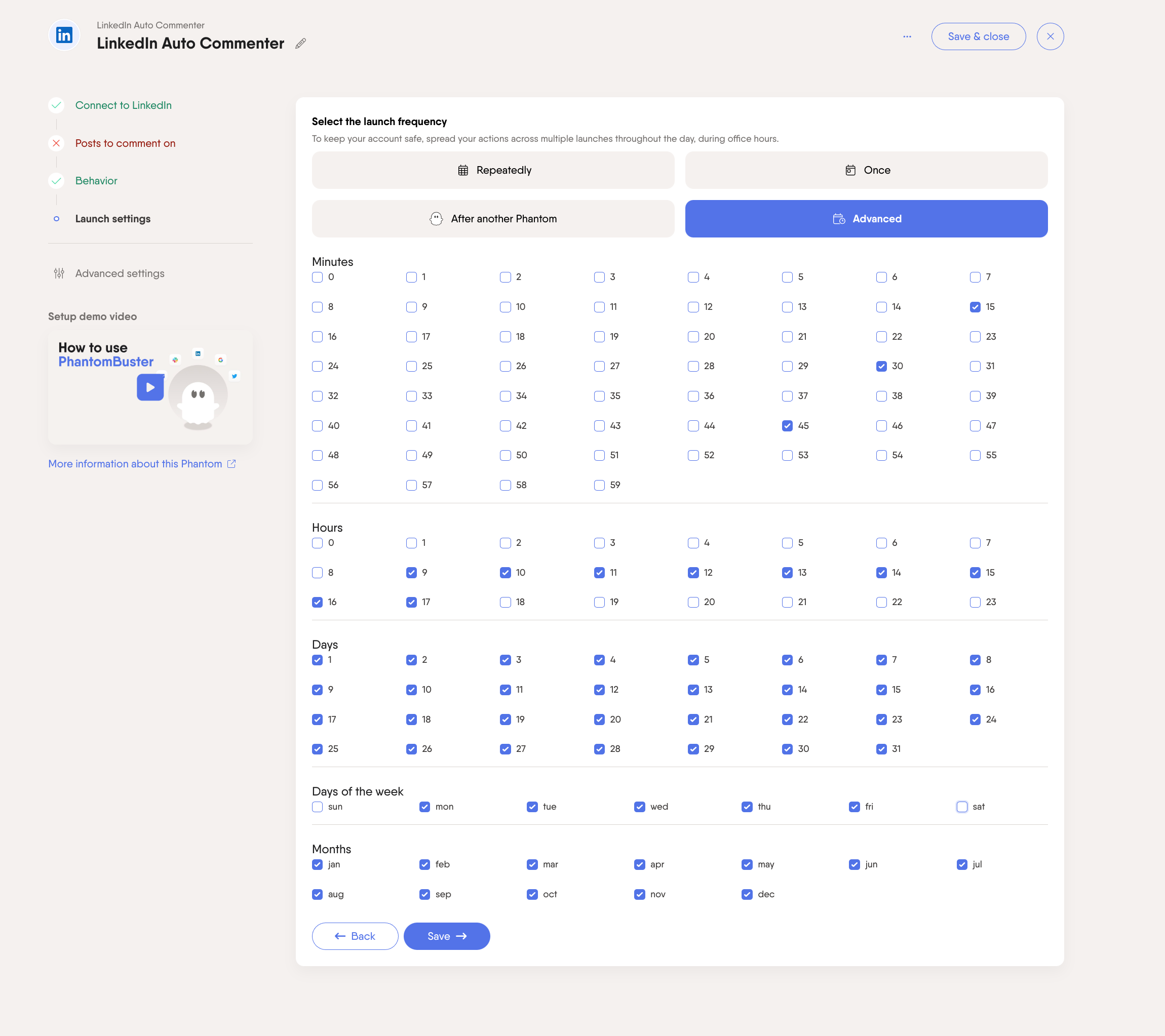Image resolution: width=1165 pixels, height=1036 pixels.
Task: Click Save & close button
Action: (978, 36)
